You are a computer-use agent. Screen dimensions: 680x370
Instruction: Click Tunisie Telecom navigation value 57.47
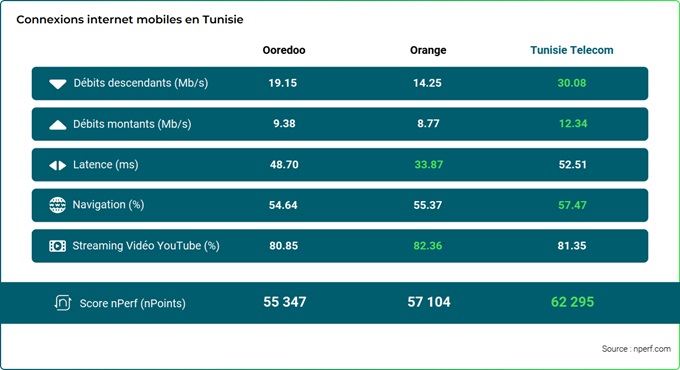(x=572, y=205)
